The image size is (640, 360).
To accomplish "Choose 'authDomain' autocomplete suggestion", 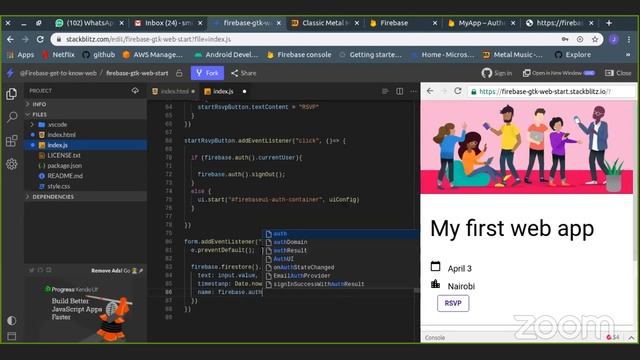I will [341, 242].
